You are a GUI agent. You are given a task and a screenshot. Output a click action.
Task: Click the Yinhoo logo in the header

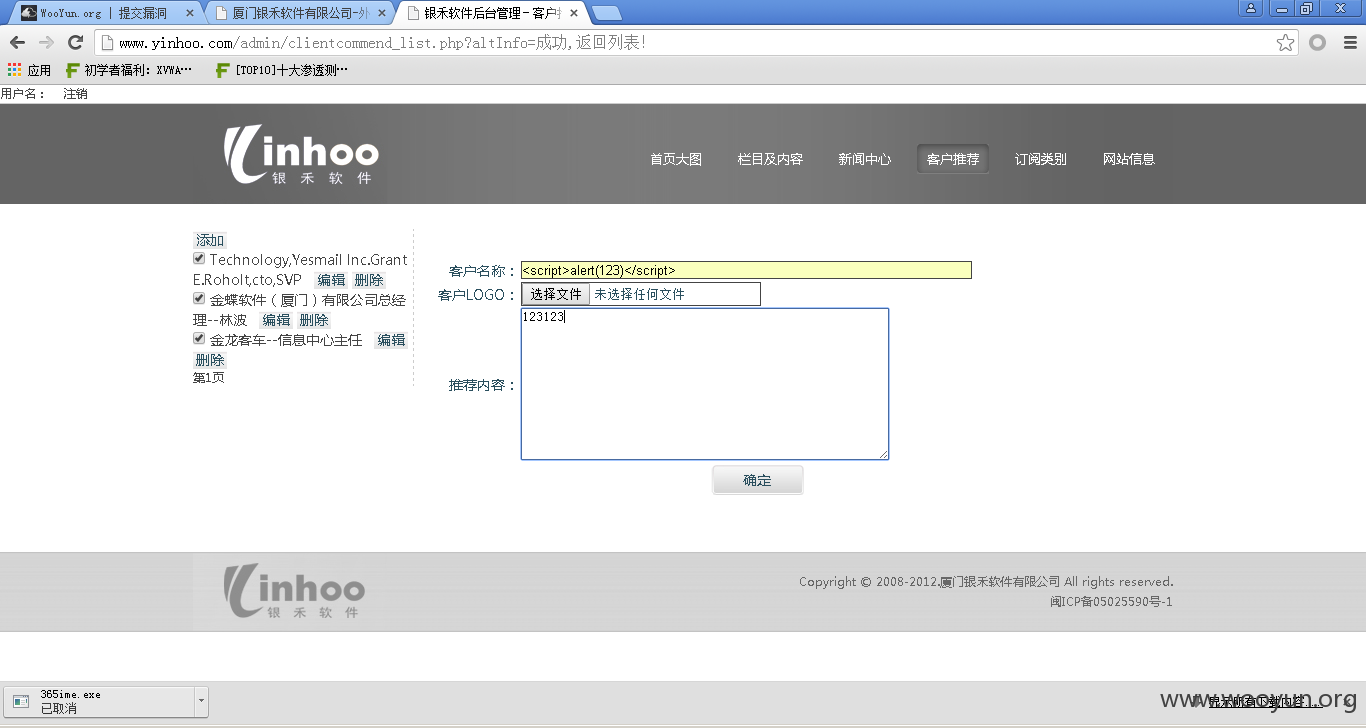(x=301, y=155)
